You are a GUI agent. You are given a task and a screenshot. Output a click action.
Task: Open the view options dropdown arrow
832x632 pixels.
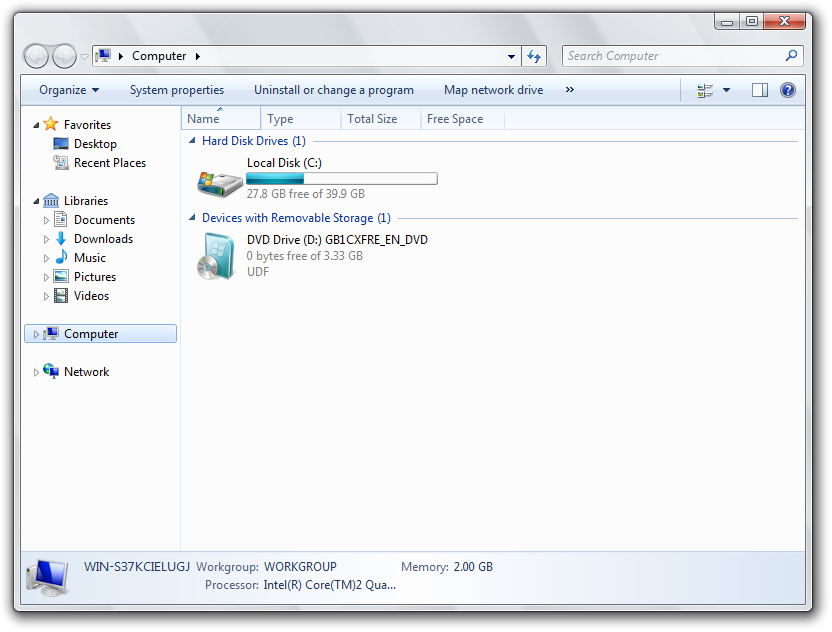726,90
